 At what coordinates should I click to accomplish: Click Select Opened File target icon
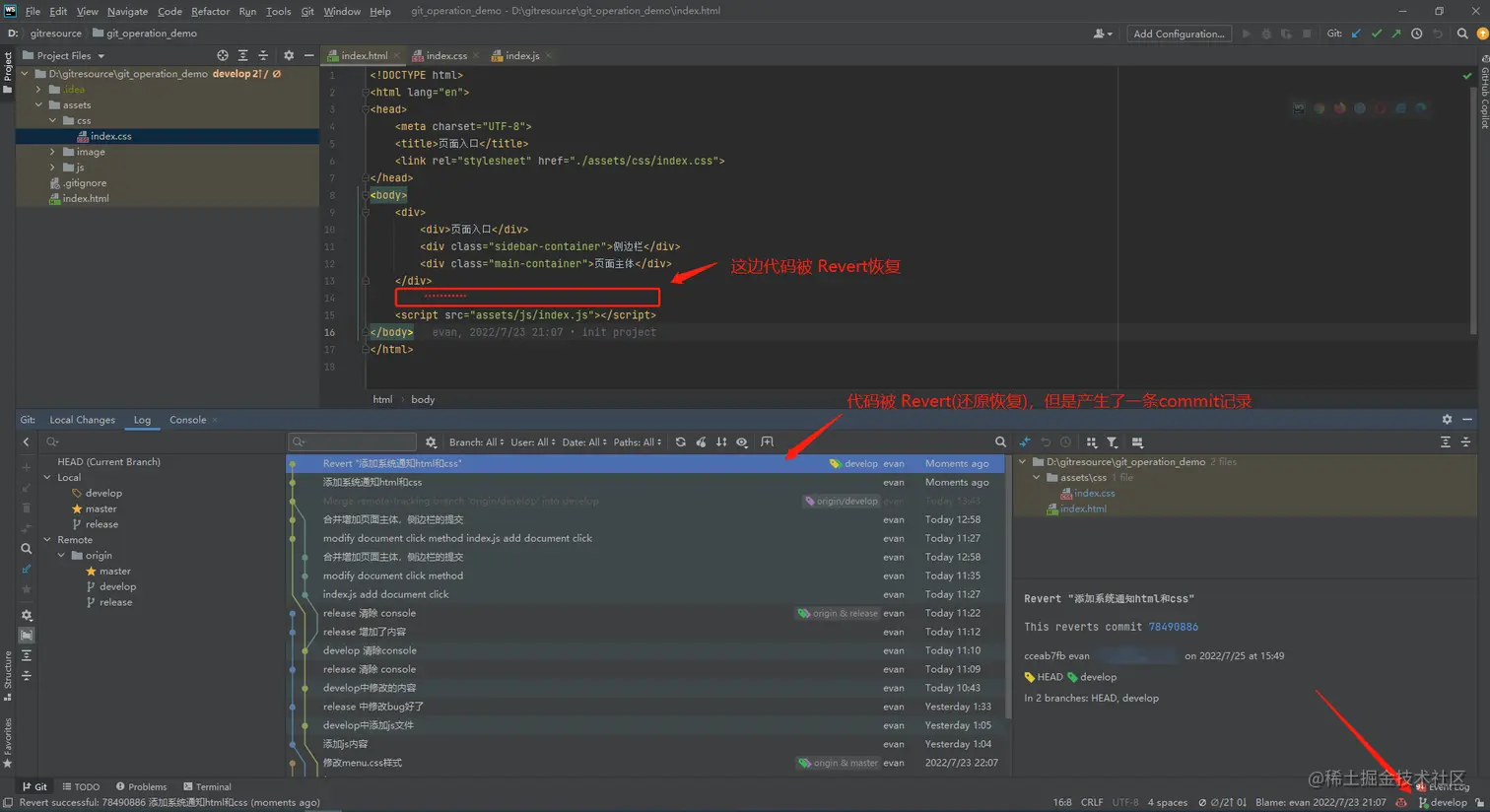(x=223, y=56)
